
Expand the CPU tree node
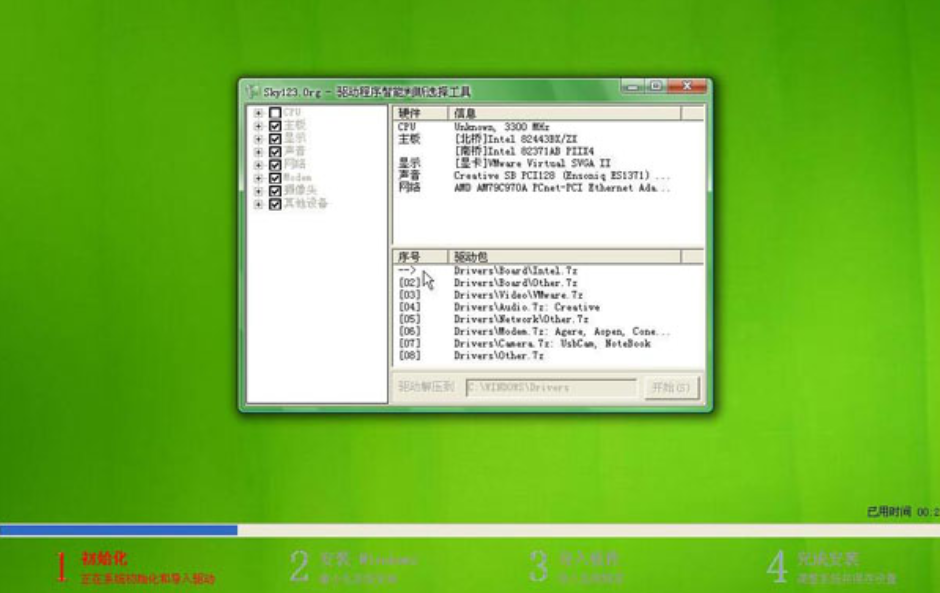pos(259,113)
